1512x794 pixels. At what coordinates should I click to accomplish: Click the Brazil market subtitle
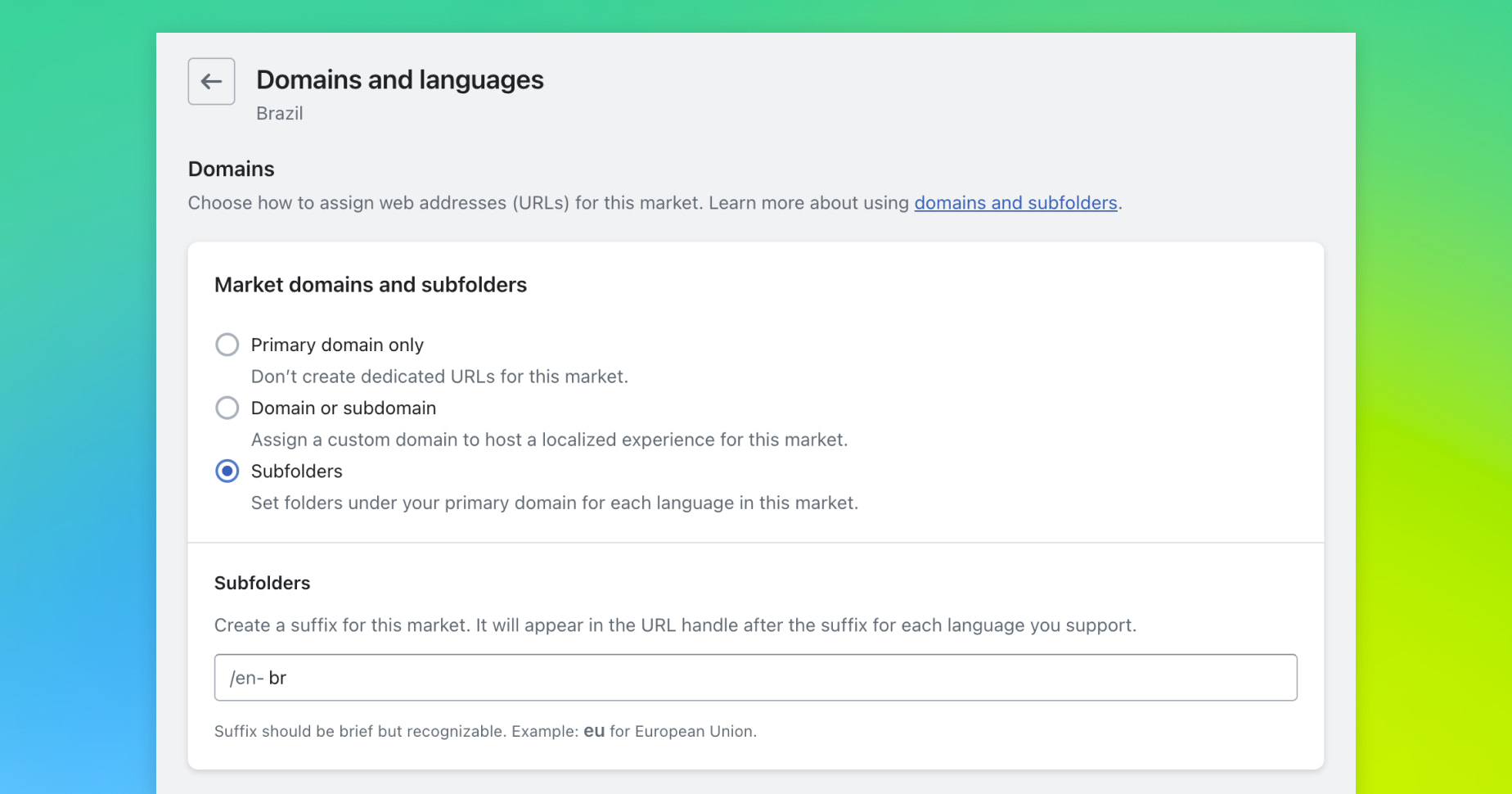coord(279,113)
